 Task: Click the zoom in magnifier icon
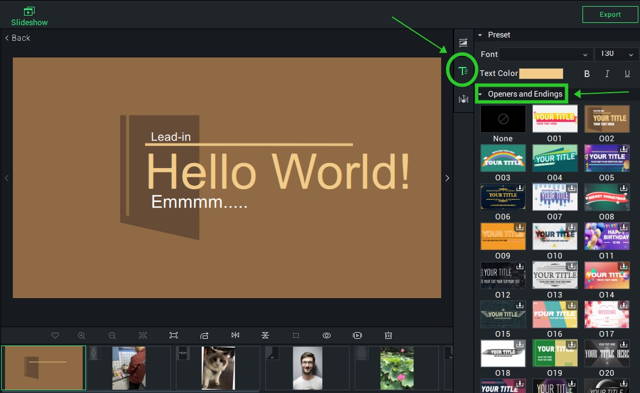pyautogui.click(x=81, y=335)
